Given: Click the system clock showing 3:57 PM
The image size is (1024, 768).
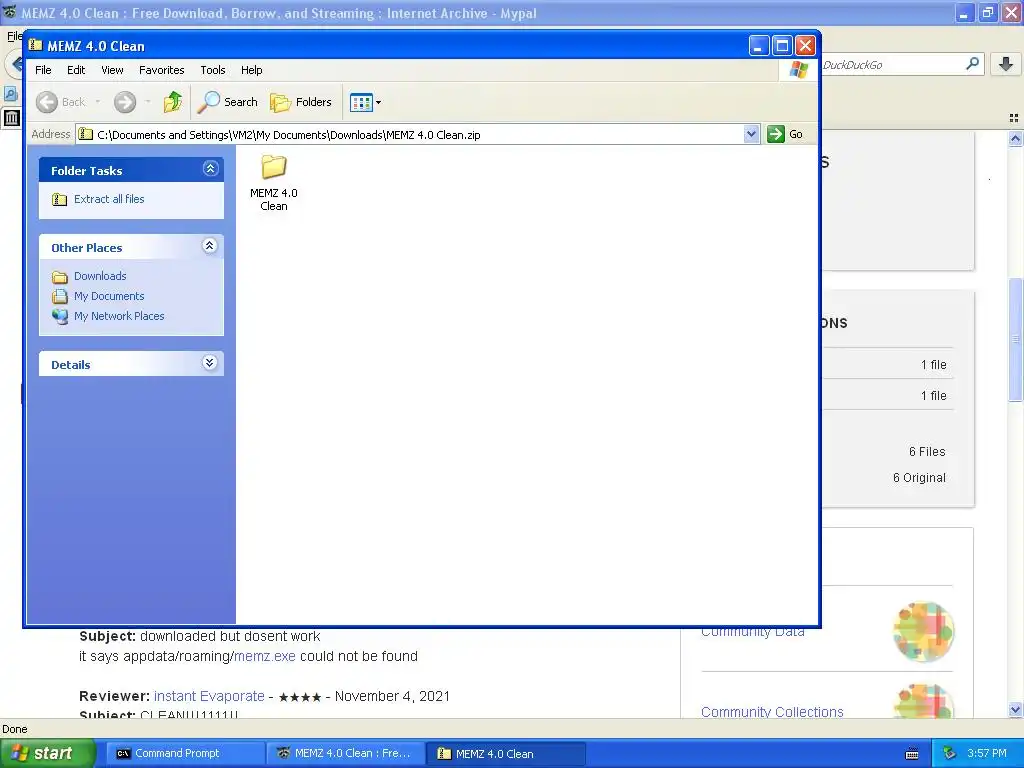Looking at the screenshot, I should tap(987, 754).
